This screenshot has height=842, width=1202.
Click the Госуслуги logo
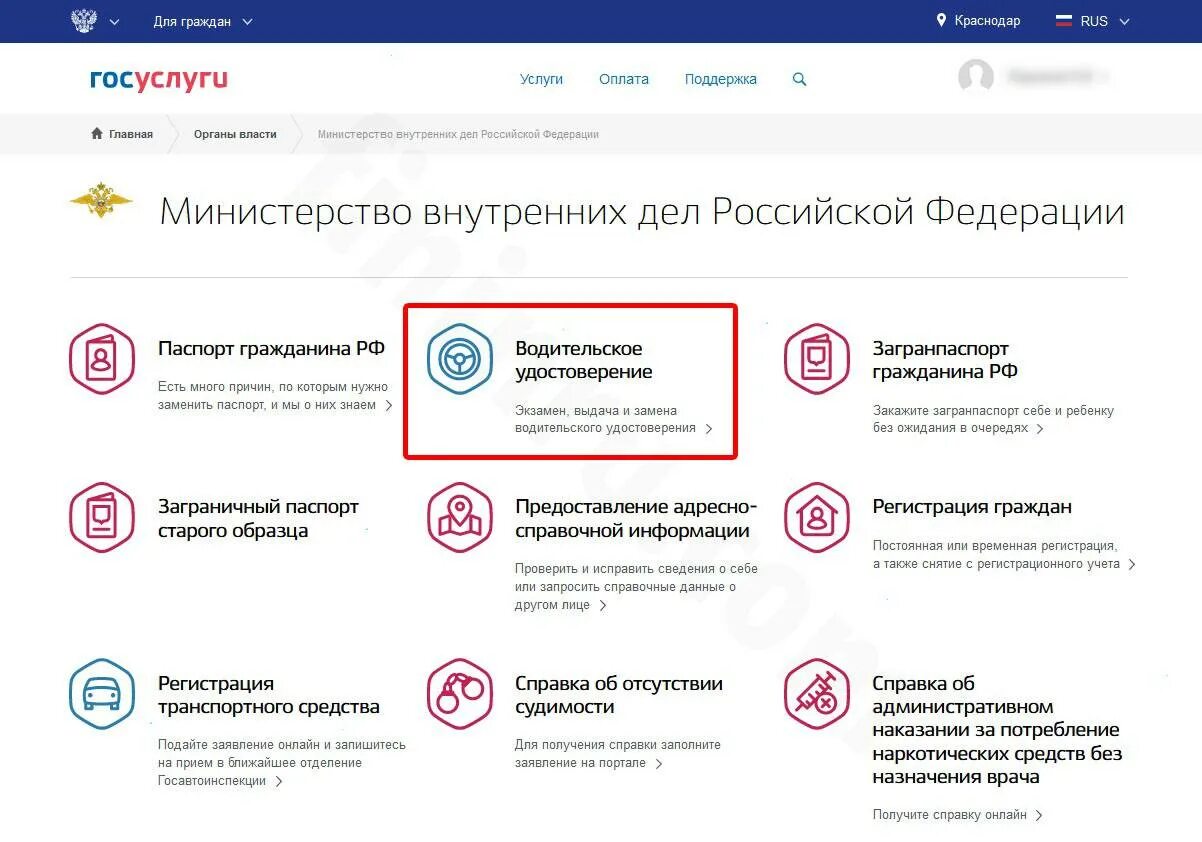tap(157, 79)
